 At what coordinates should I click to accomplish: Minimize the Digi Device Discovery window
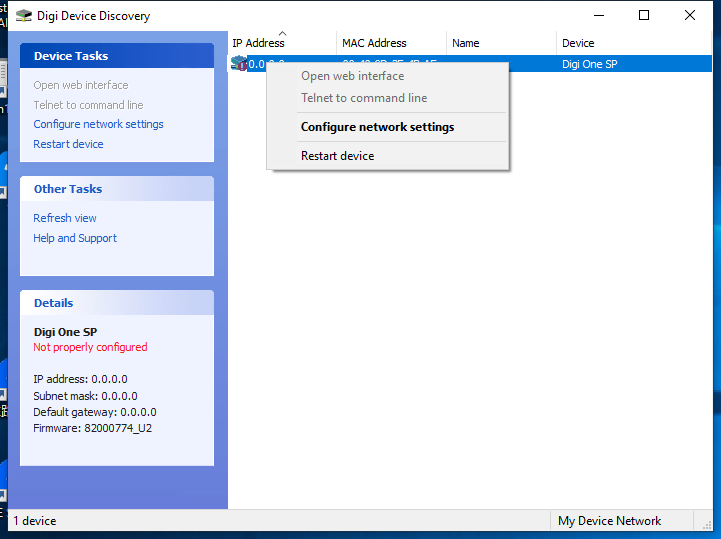(x=599, y=15)
